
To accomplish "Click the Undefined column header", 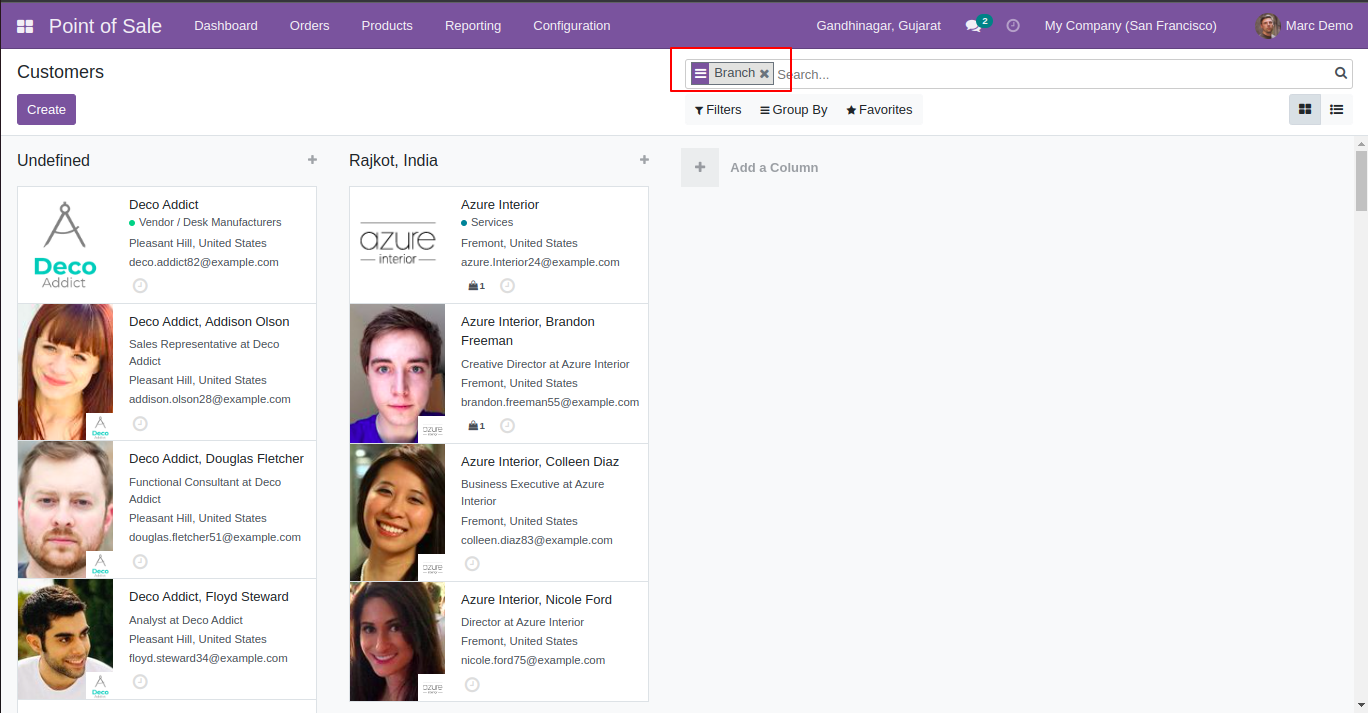I will coord(53,160).
